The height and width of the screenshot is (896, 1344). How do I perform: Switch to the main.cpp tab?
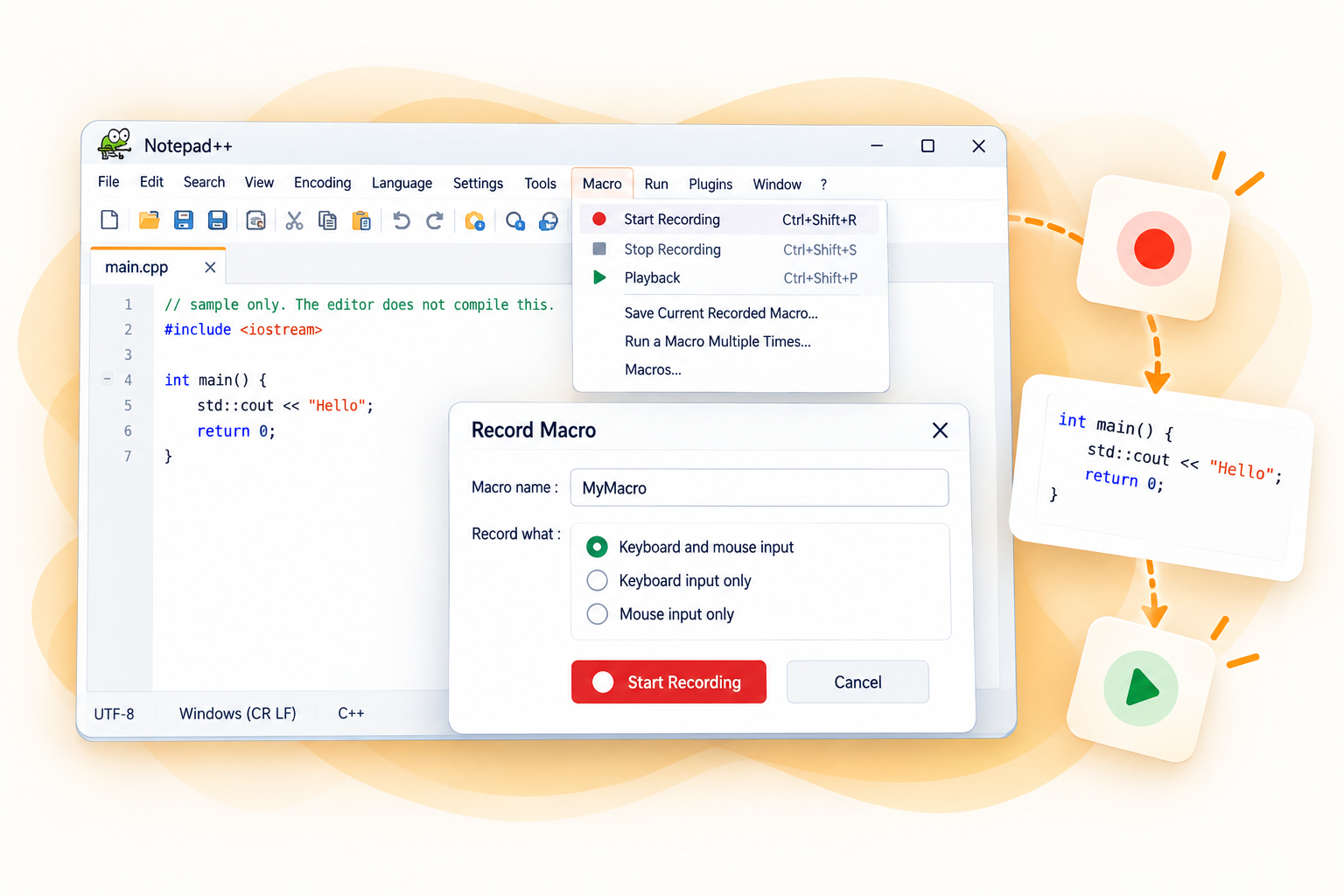coord(136,267)
